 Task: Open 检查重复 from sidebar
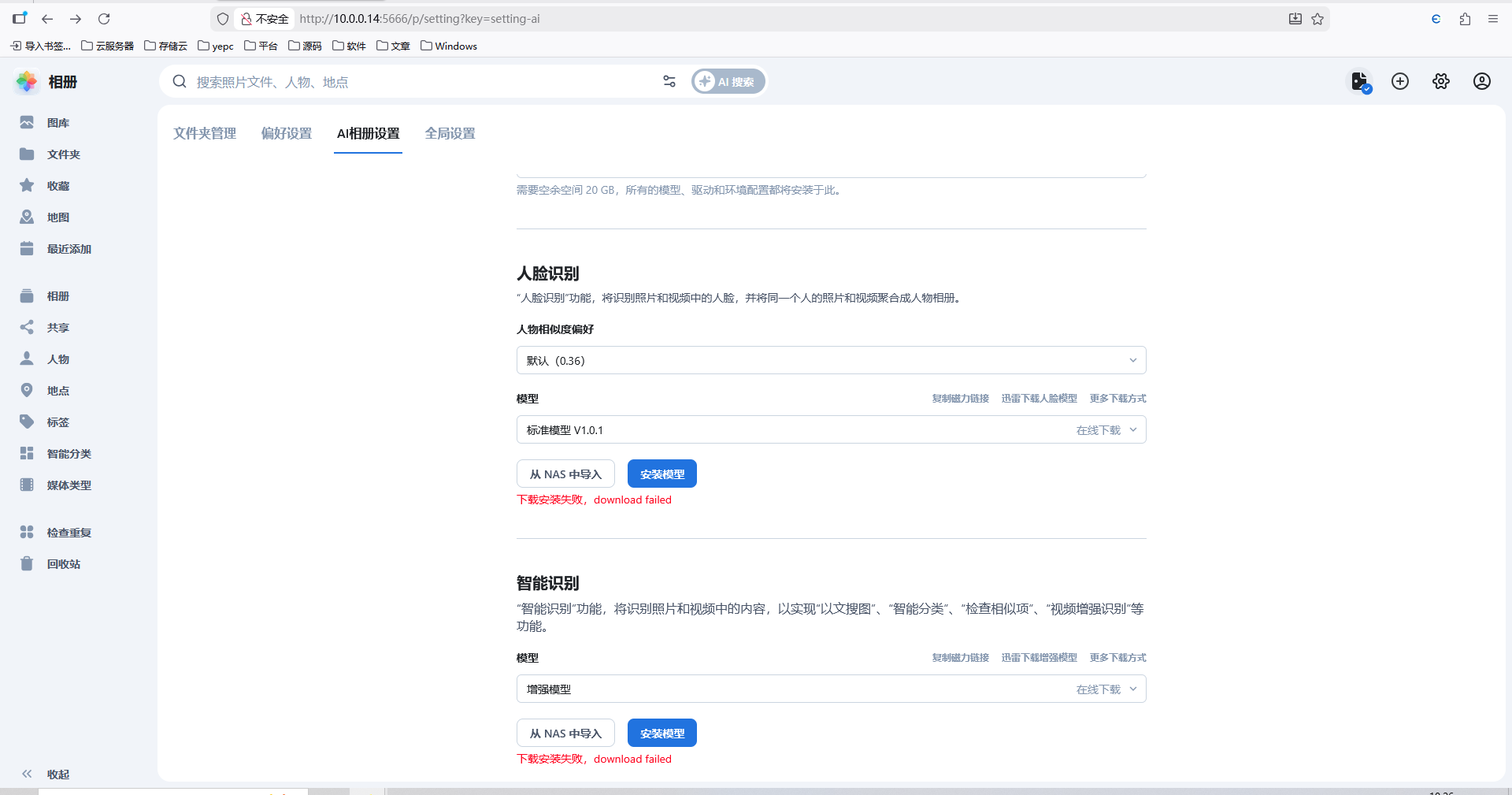pyautogui.click(x=68, y=532)
